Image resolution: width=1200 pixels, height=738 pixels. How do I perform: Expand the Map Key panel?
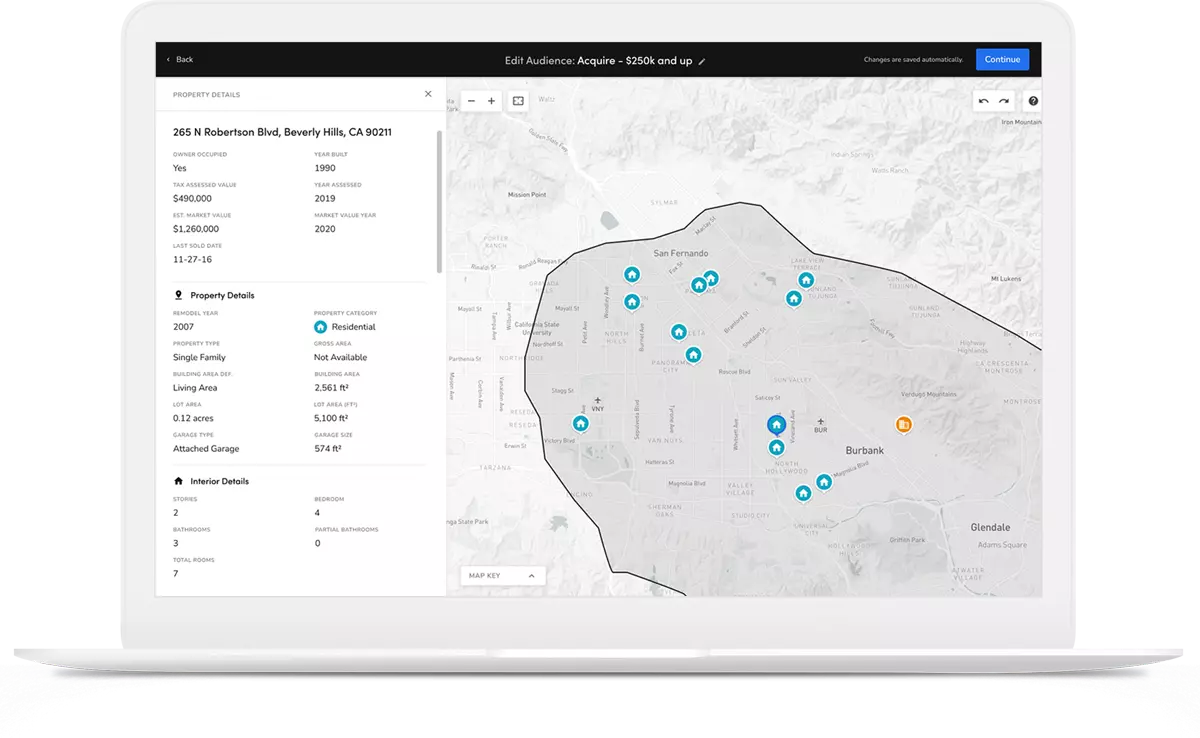[503, 576]
